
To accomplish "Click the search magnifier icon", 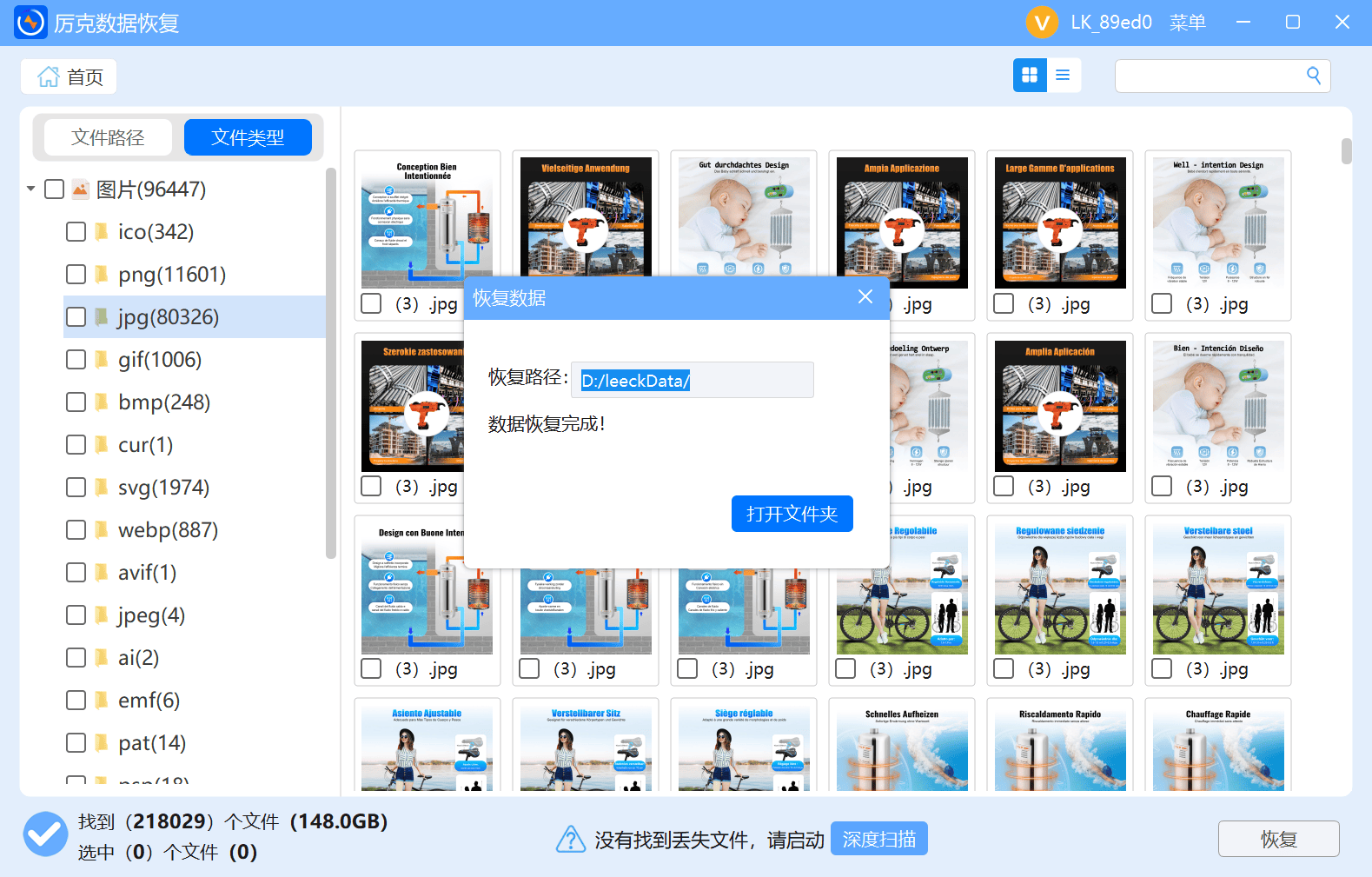I will click(1313, 76).
